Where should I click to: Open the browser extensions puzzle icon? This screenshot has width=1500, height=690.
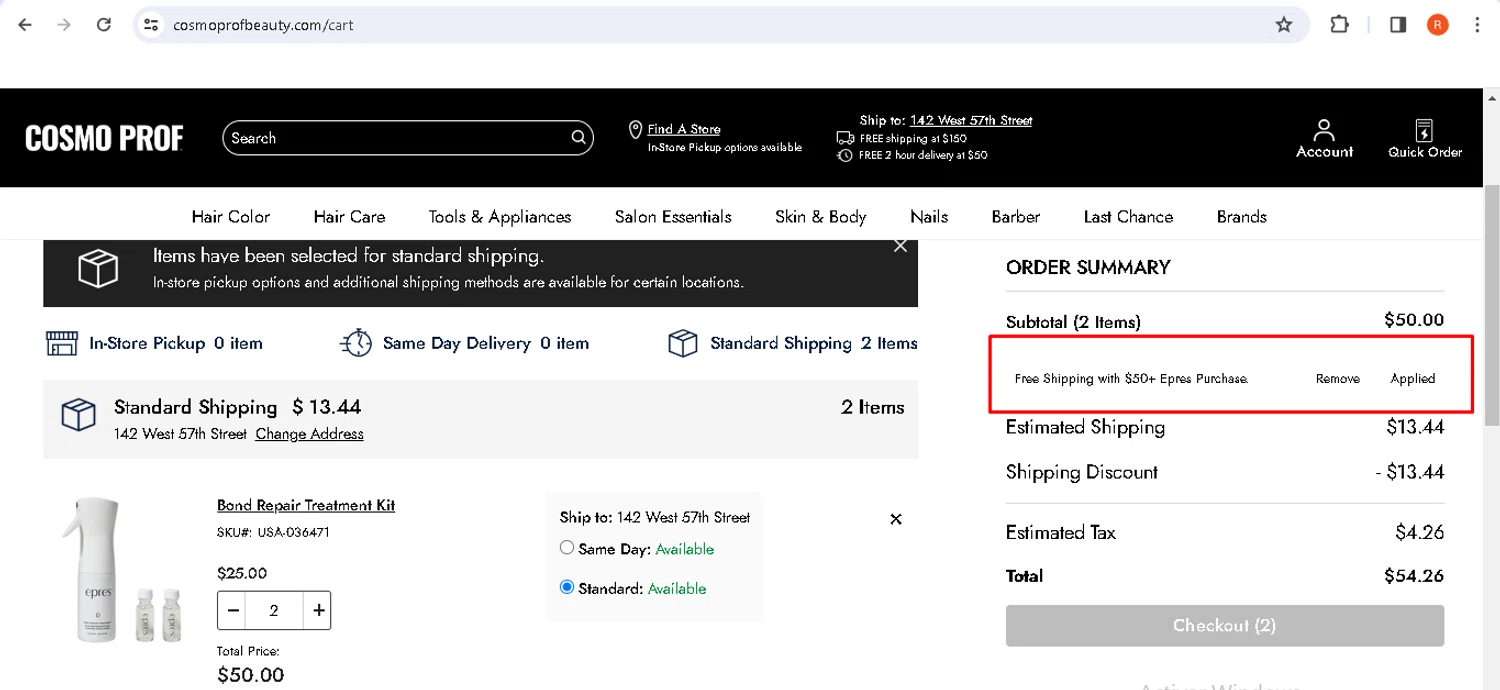(1340, 25)
